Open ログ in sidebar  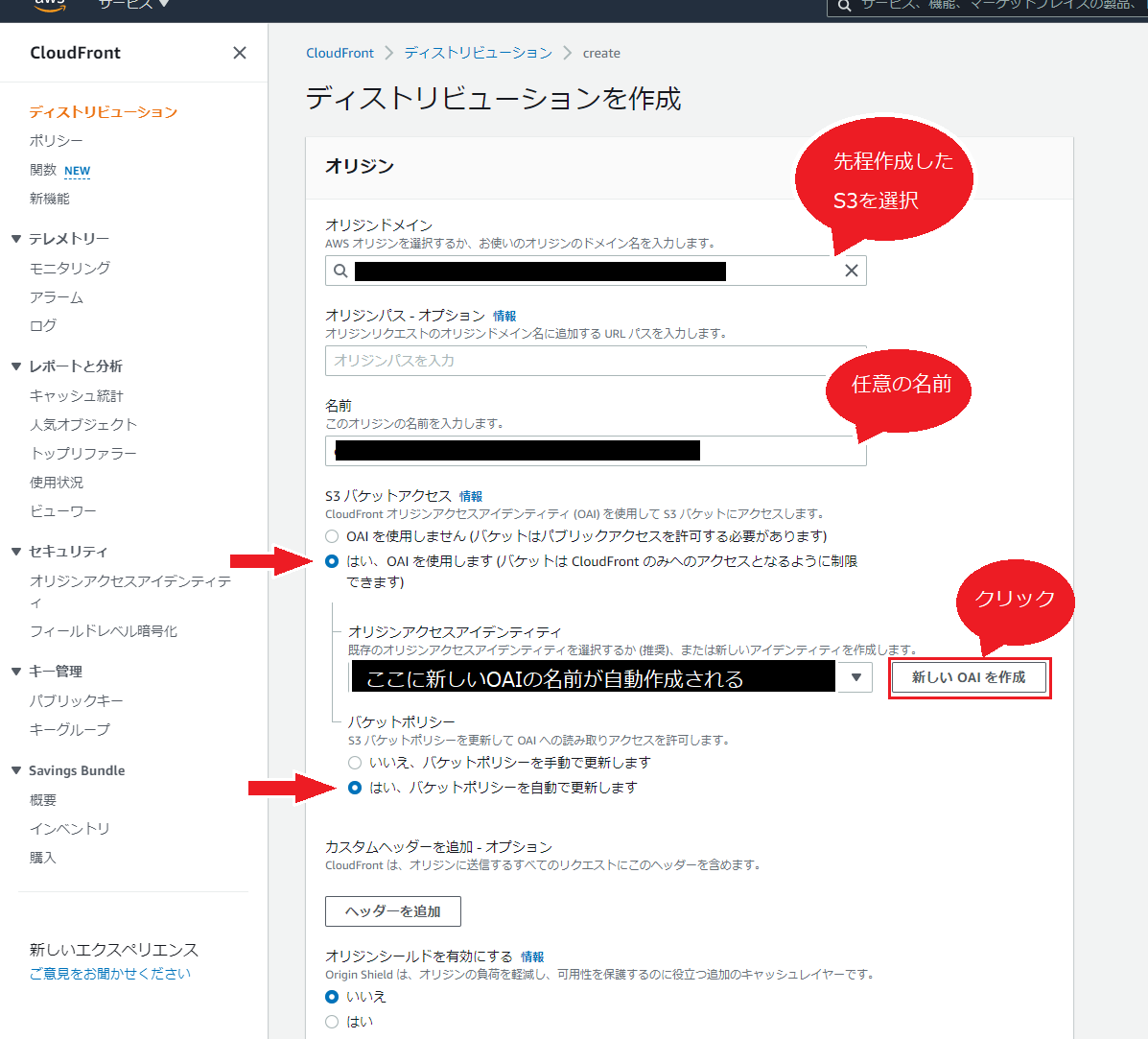pyautogui.click(x=42, y=325)
